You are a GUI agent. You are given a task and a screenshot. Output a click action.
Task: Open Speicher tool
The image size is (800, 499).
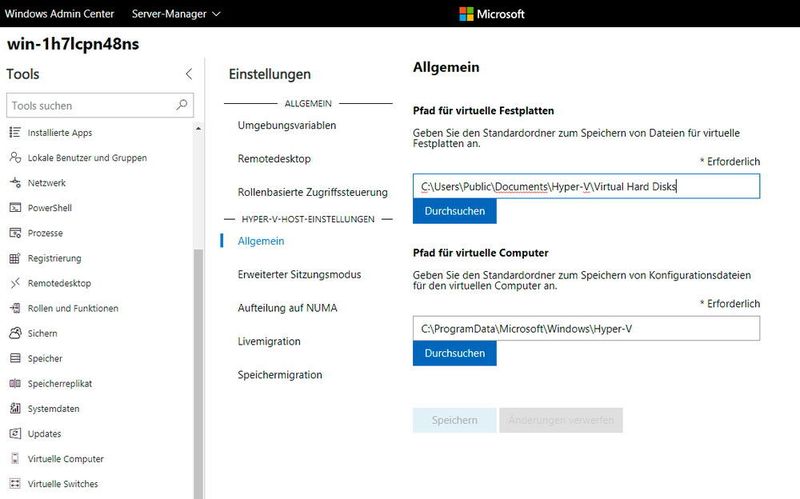(45, 358)
